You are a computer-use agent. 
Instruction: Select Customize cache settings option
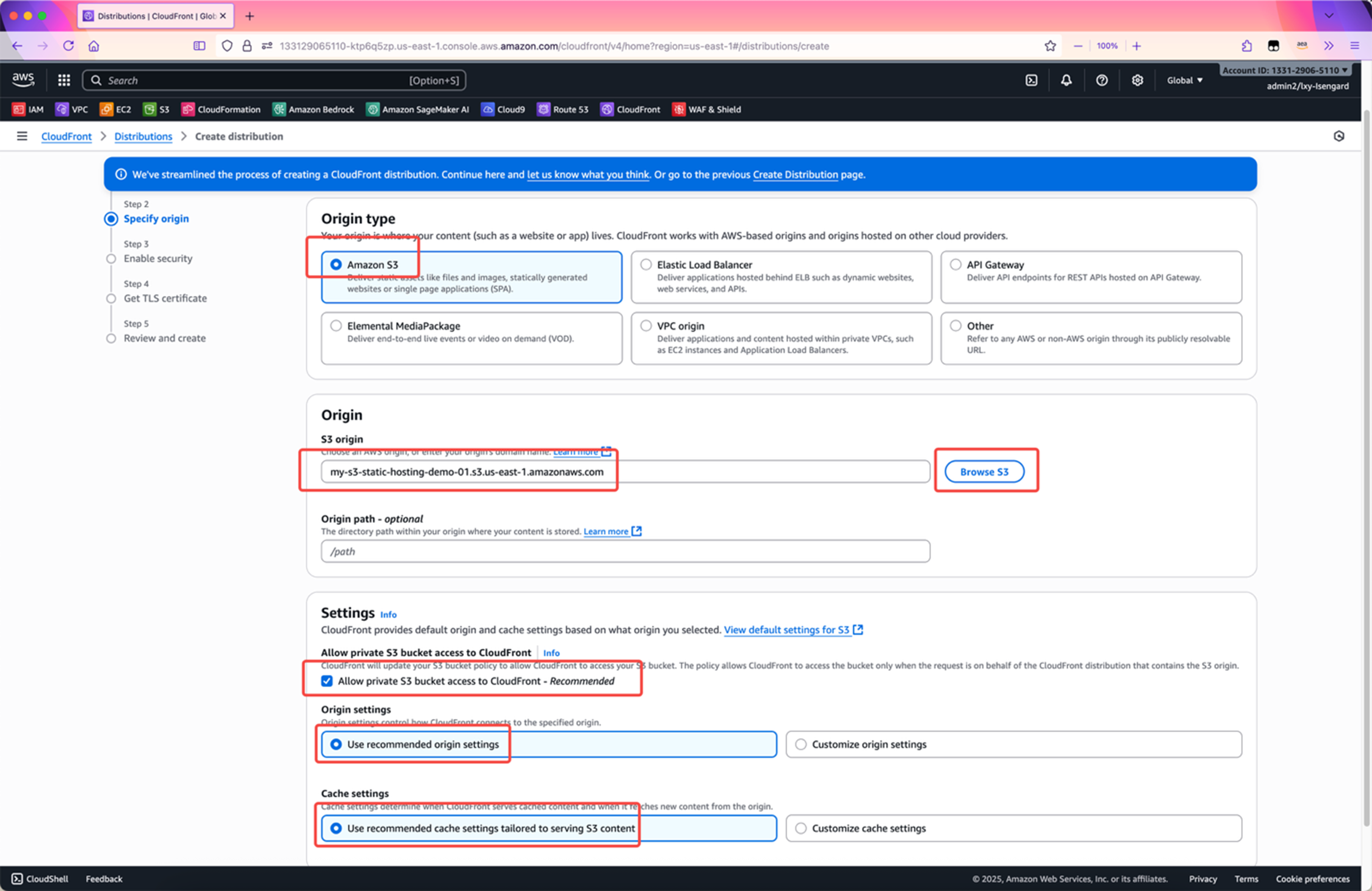pos(801,828)
